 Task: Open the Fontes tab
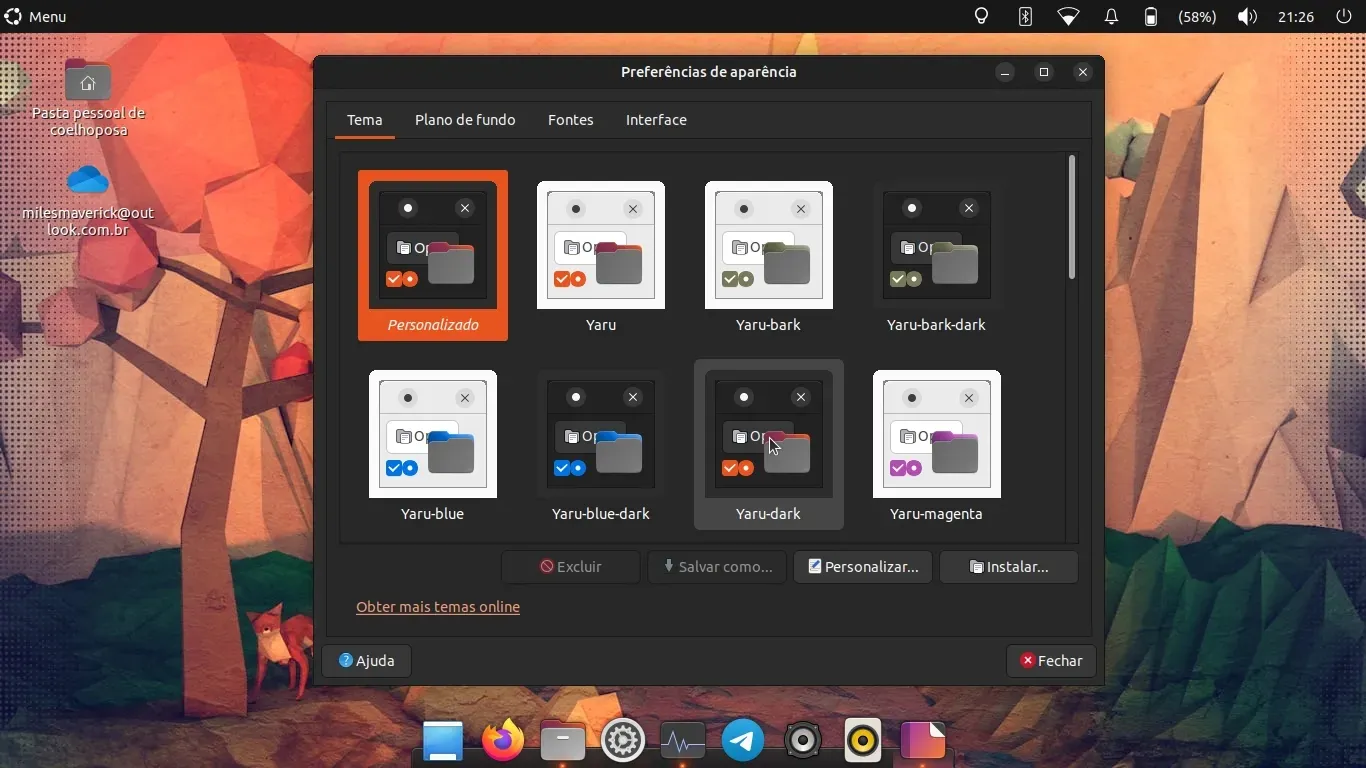click(x=570, y=120)
